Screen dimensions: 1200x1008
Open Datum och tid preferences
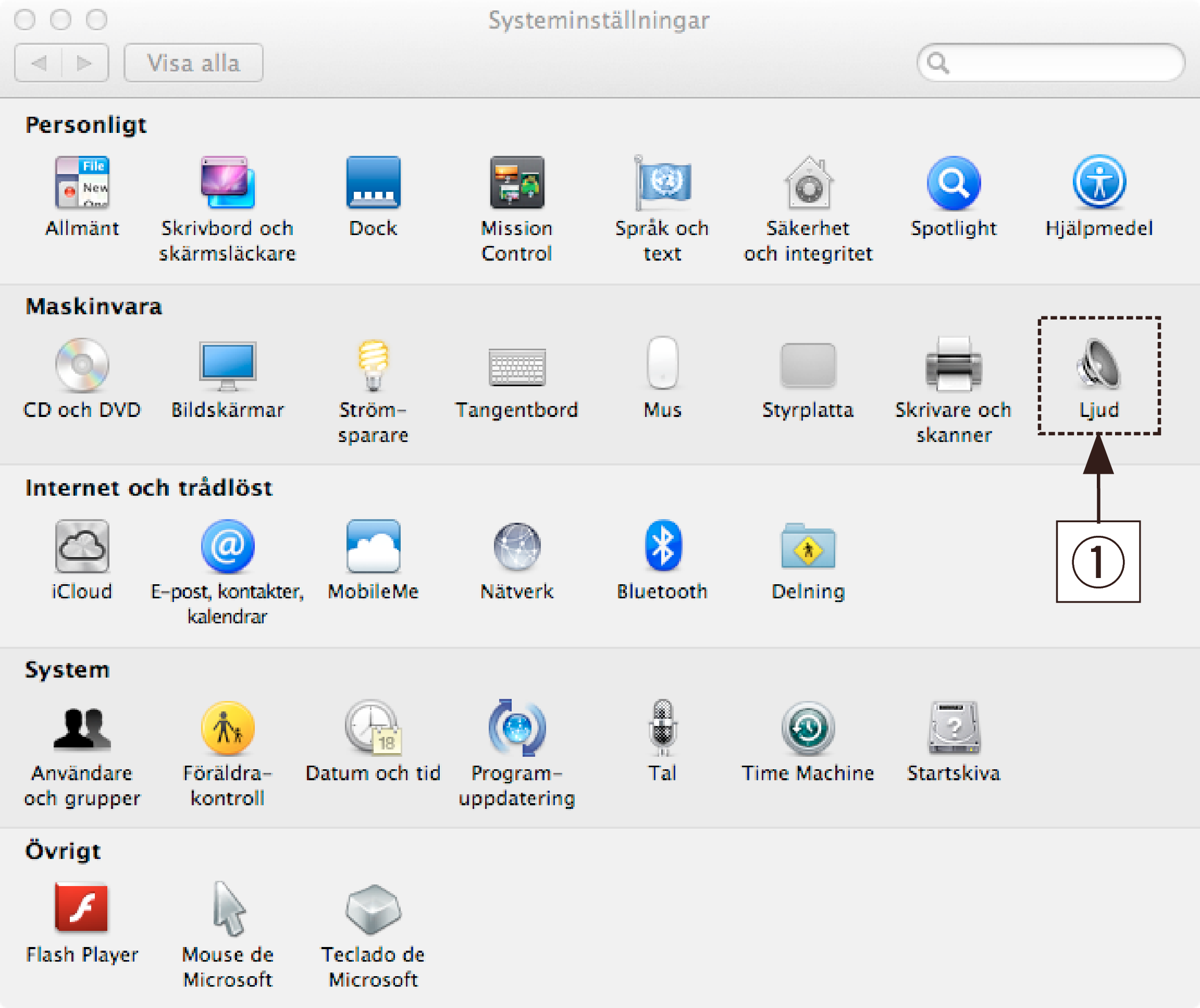point(373,729)
